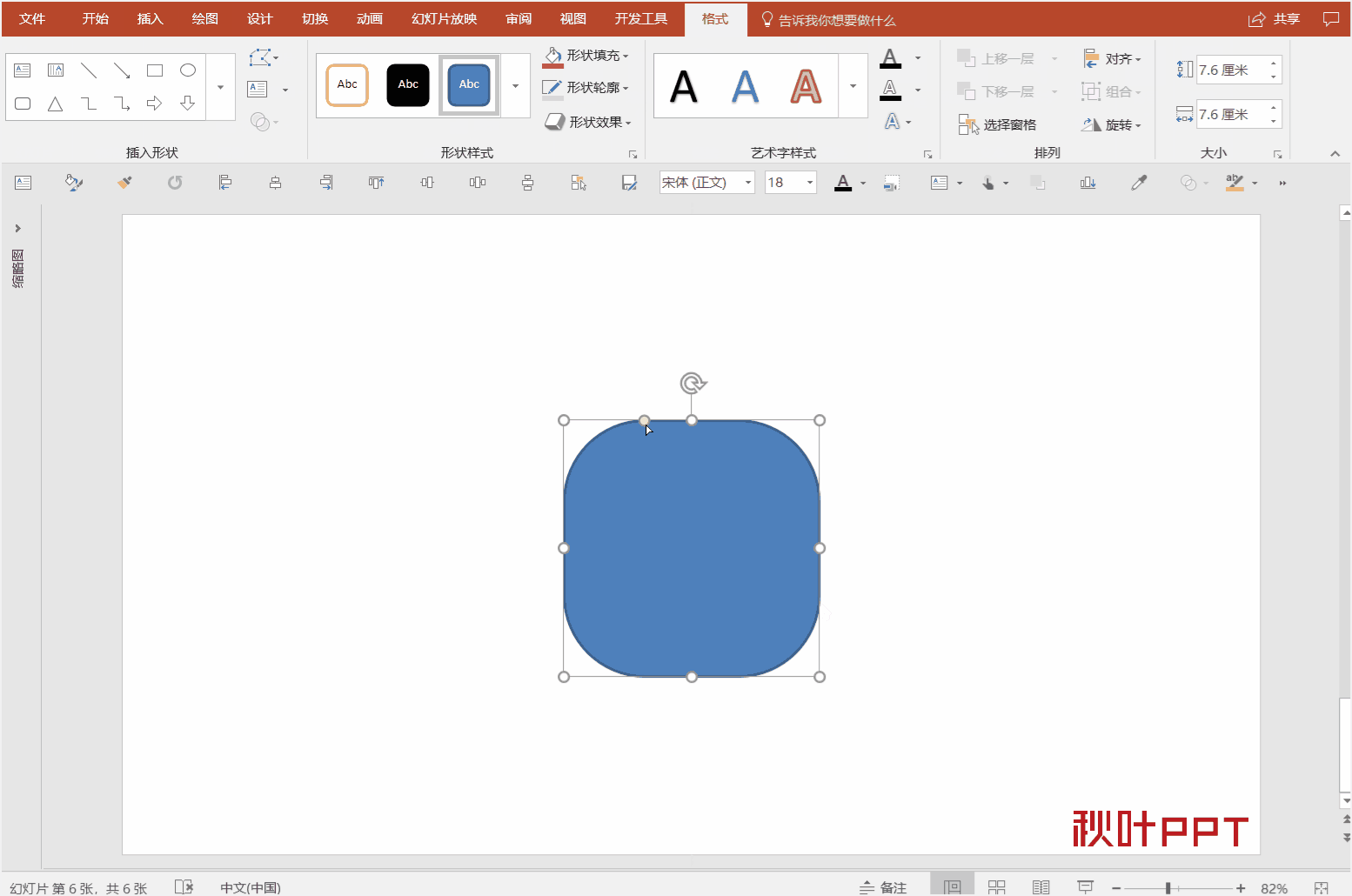Open the comments icon at top right
The height and width of the screenshot is (896, 1352).
[x=1331, y=19]
